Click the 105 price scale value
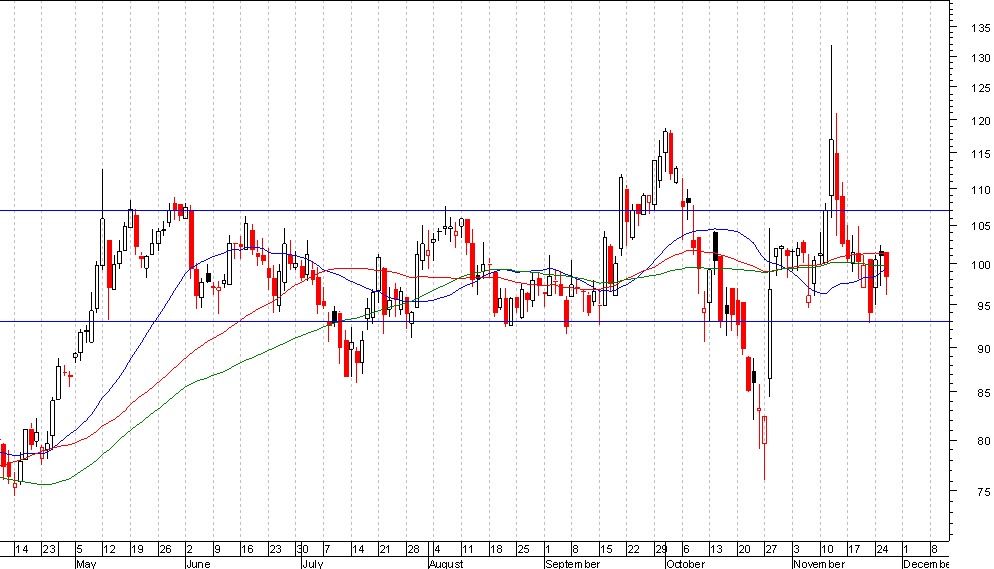The width and height of the screenshot is (994, 569). (x=980, y=226)
